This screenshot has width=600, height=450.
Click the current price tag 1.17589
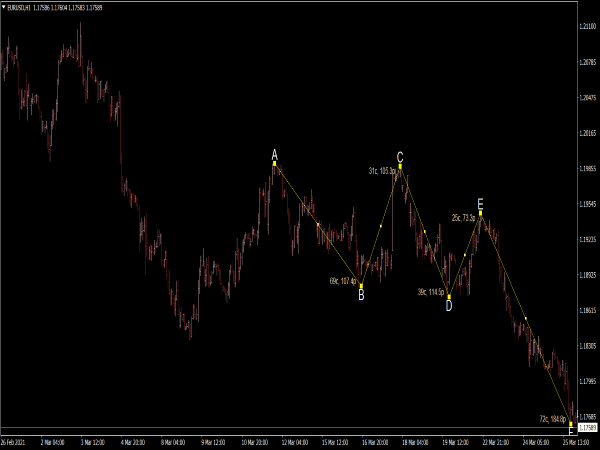click(588, 427)
